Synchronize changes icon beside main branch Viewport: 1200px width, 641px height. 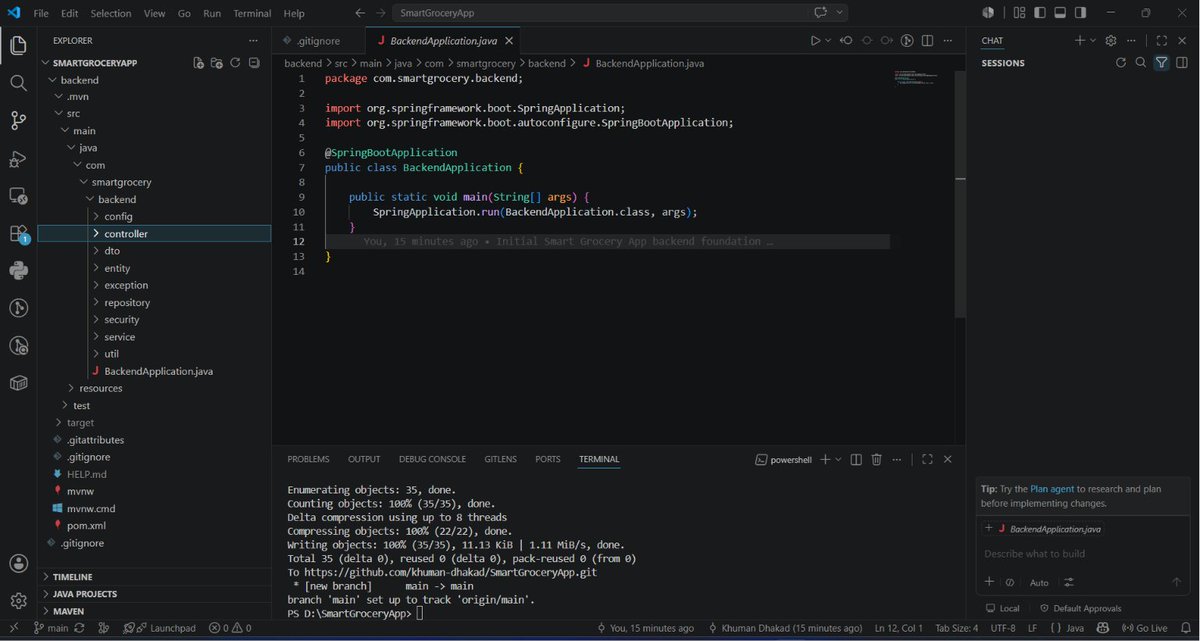[79, 628]
